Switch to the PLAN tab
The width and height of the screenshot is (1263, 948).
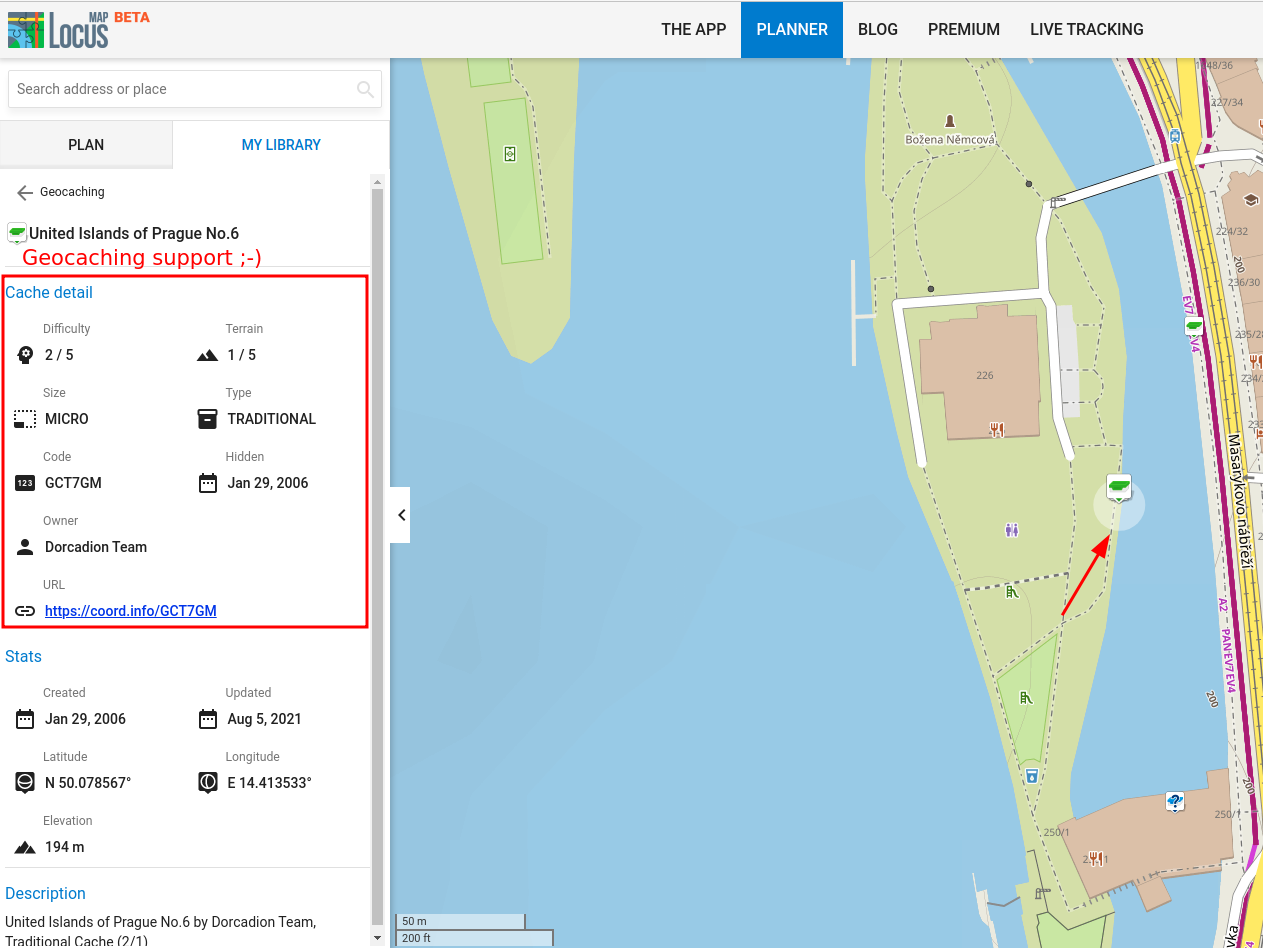pyautogui.click(x=86, y=145)
